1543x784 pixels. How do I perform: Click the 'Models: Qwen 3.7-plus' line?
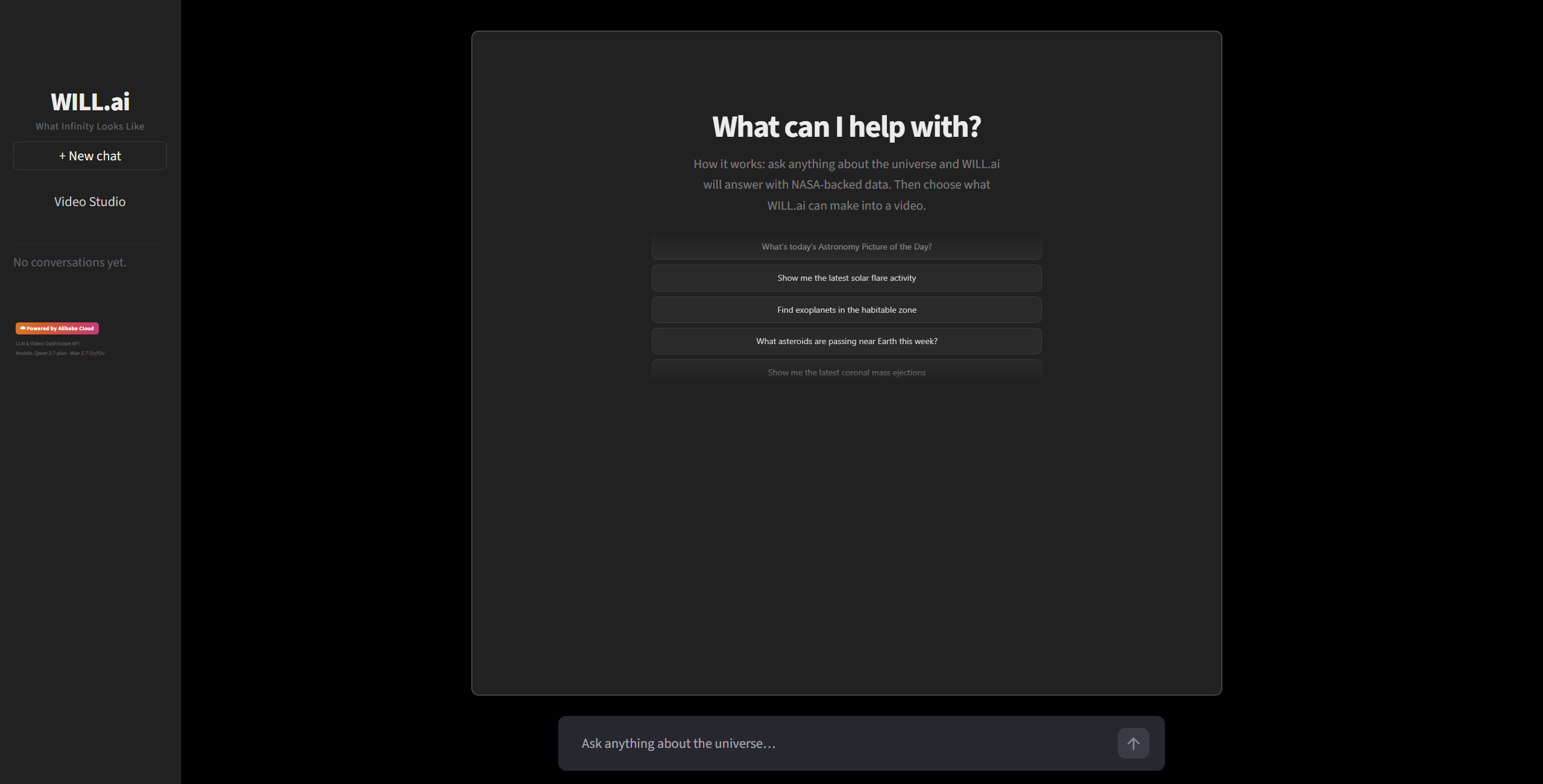pos(60,353)
